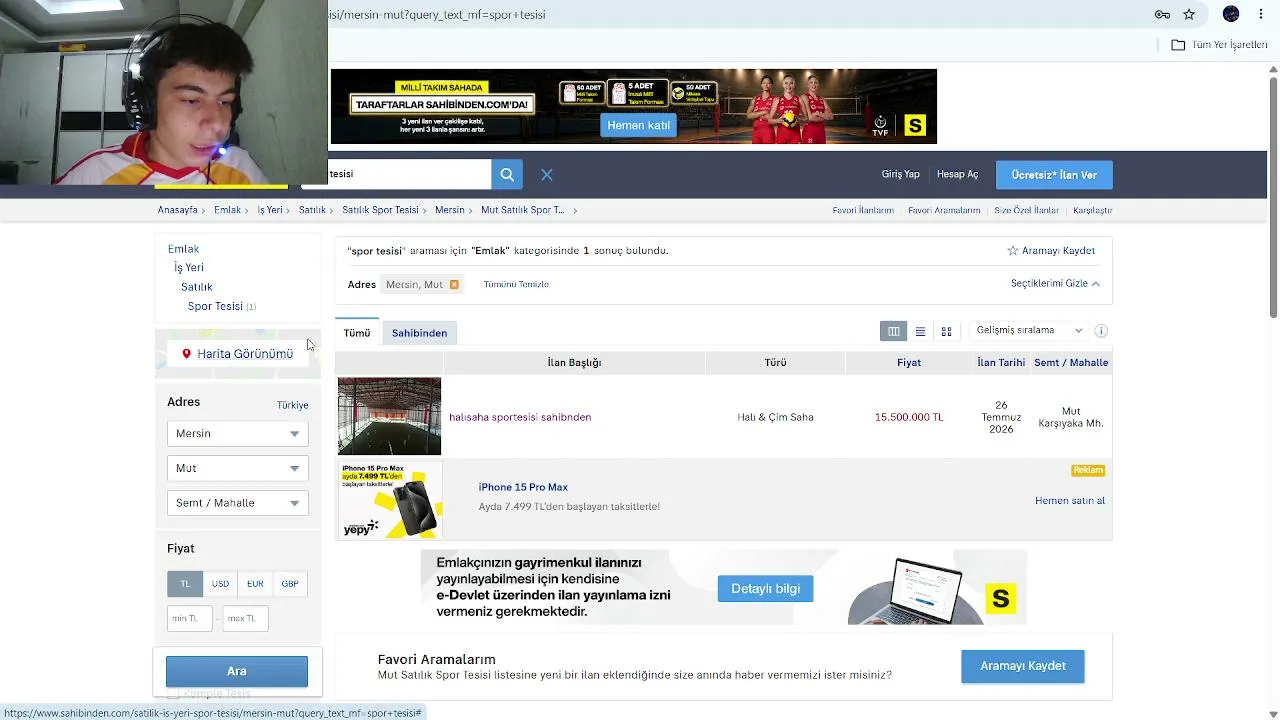This screenshot has height=720, width=1280.
Task: Click the blue Aramayı Kaydet button
Action: tap(1023, 666)
